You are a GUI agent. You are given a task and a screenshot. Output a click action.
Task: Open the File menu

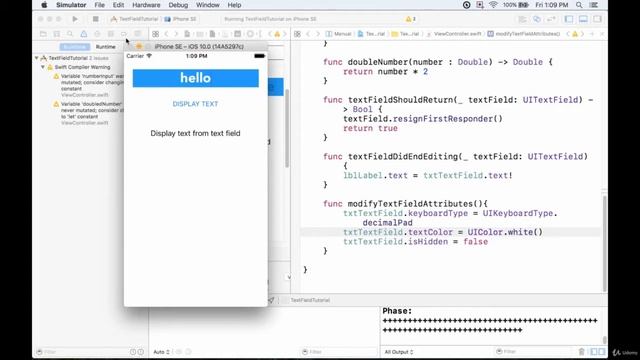coord(100,5)
